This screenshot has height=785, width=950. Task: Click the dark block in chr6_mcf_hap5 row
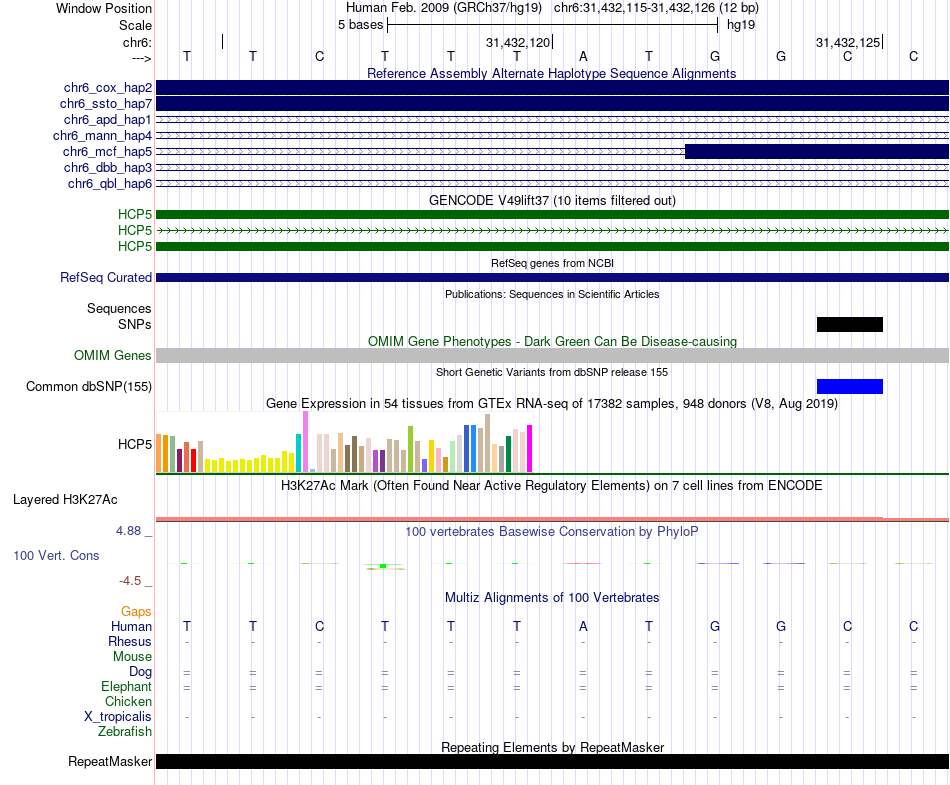(x=817, y=151)
